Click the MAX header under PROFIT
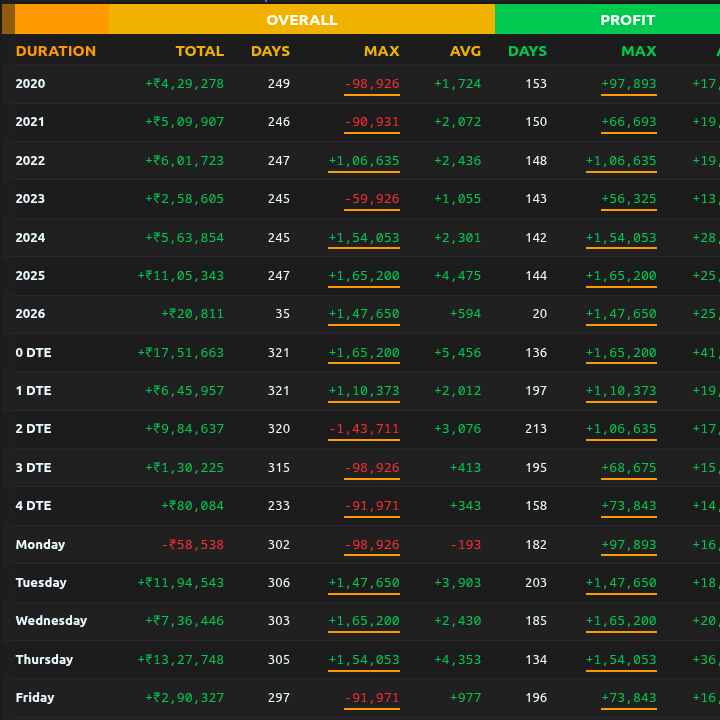Viewport: 720px width, 720px height. click(638, 51)
